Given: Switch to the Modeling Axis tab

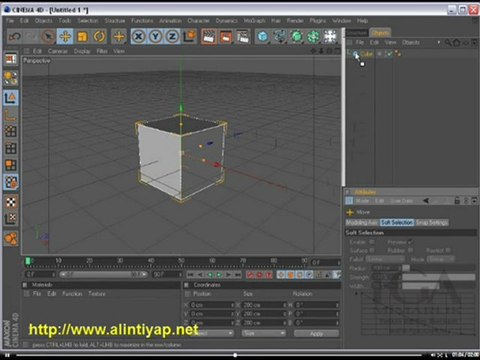Looking at the screenshot, I should coord(362,222).
